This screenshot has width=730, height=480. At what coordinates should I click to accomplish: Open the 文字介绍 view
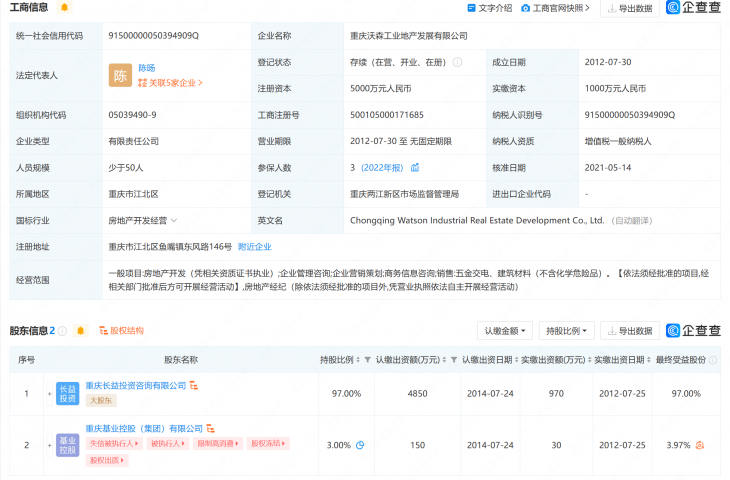click(x=490, y=8)
